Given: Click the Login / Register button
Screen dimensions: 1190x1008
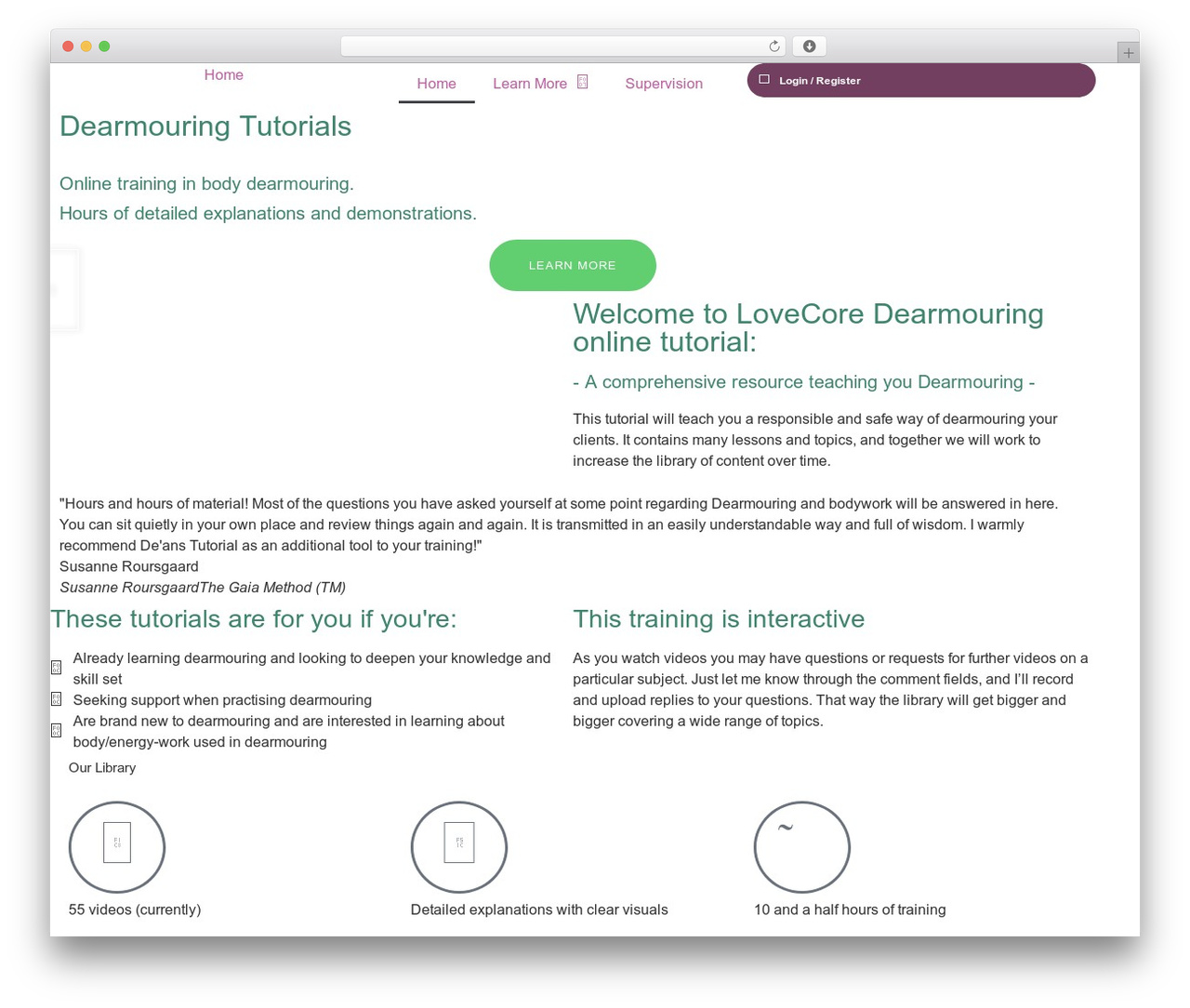Looking at the screenshot, I should (921, 80).
